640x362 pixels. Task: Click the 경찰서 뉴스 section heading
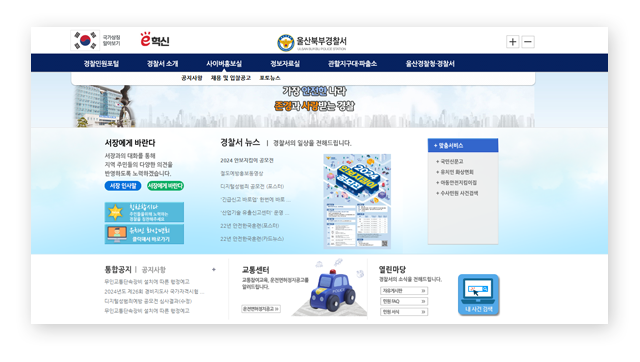[240, 142]
